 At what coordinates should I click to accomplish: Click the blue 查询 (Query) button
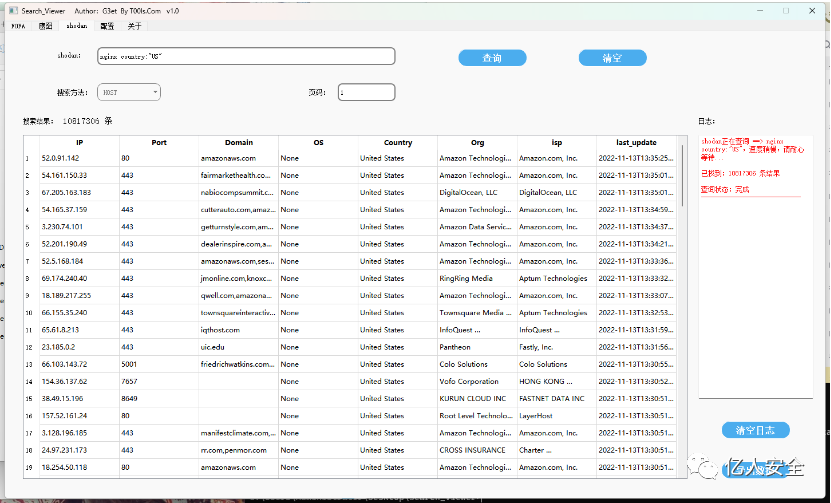(492, 58)
